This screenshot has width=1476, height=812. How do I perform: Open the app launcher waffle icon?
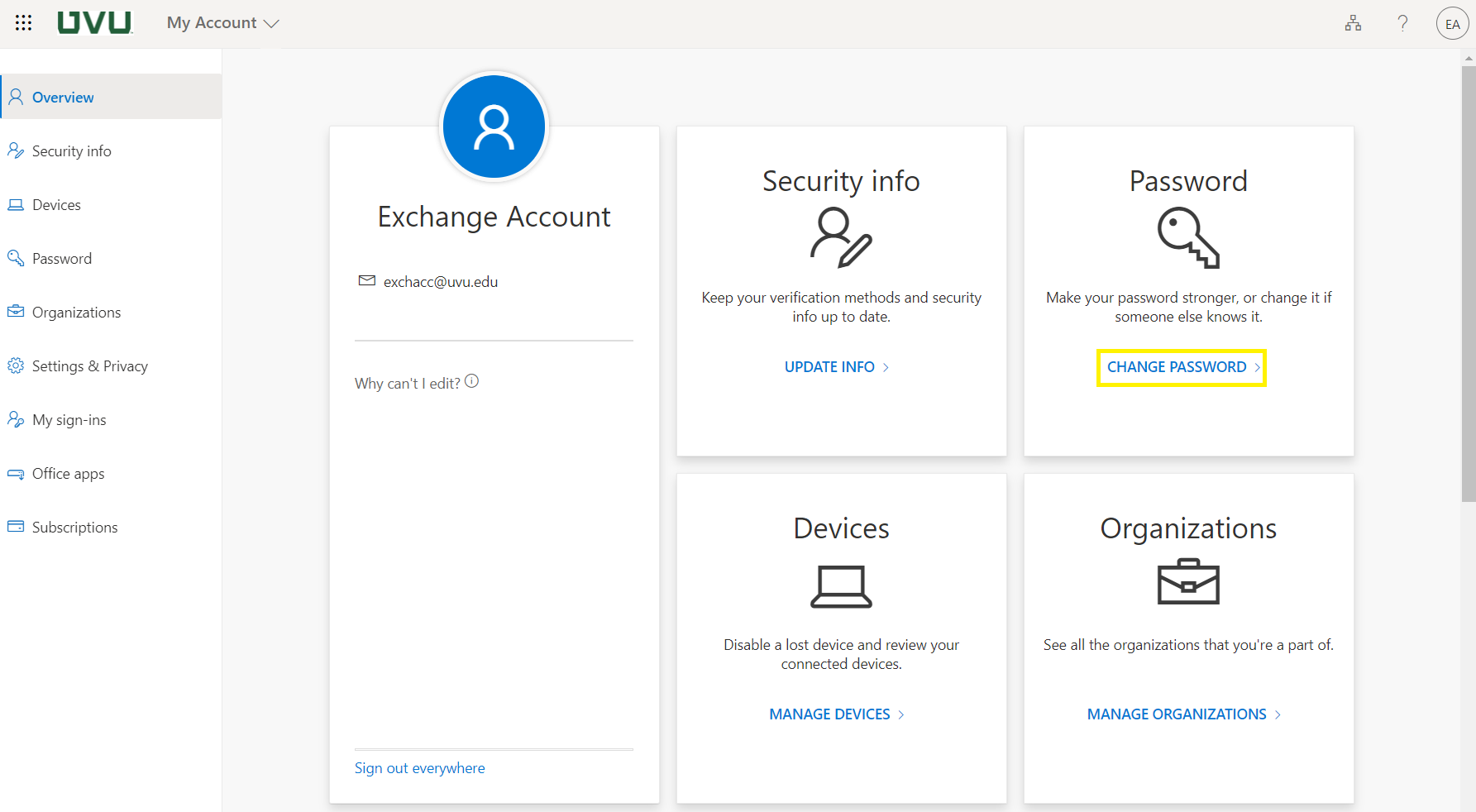[23, 22]
